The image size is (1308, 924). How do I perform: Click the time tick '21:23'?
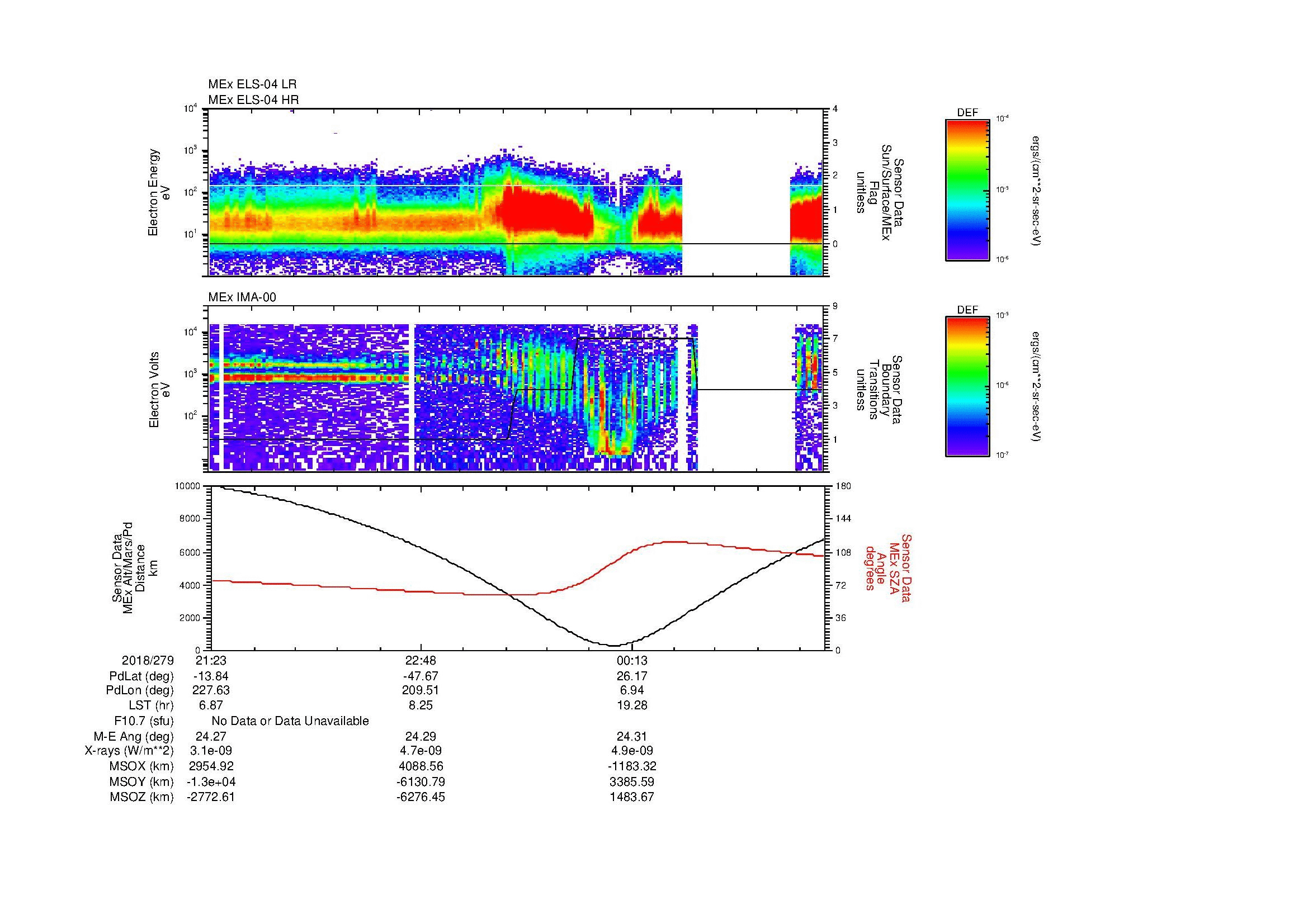point(211,660)
